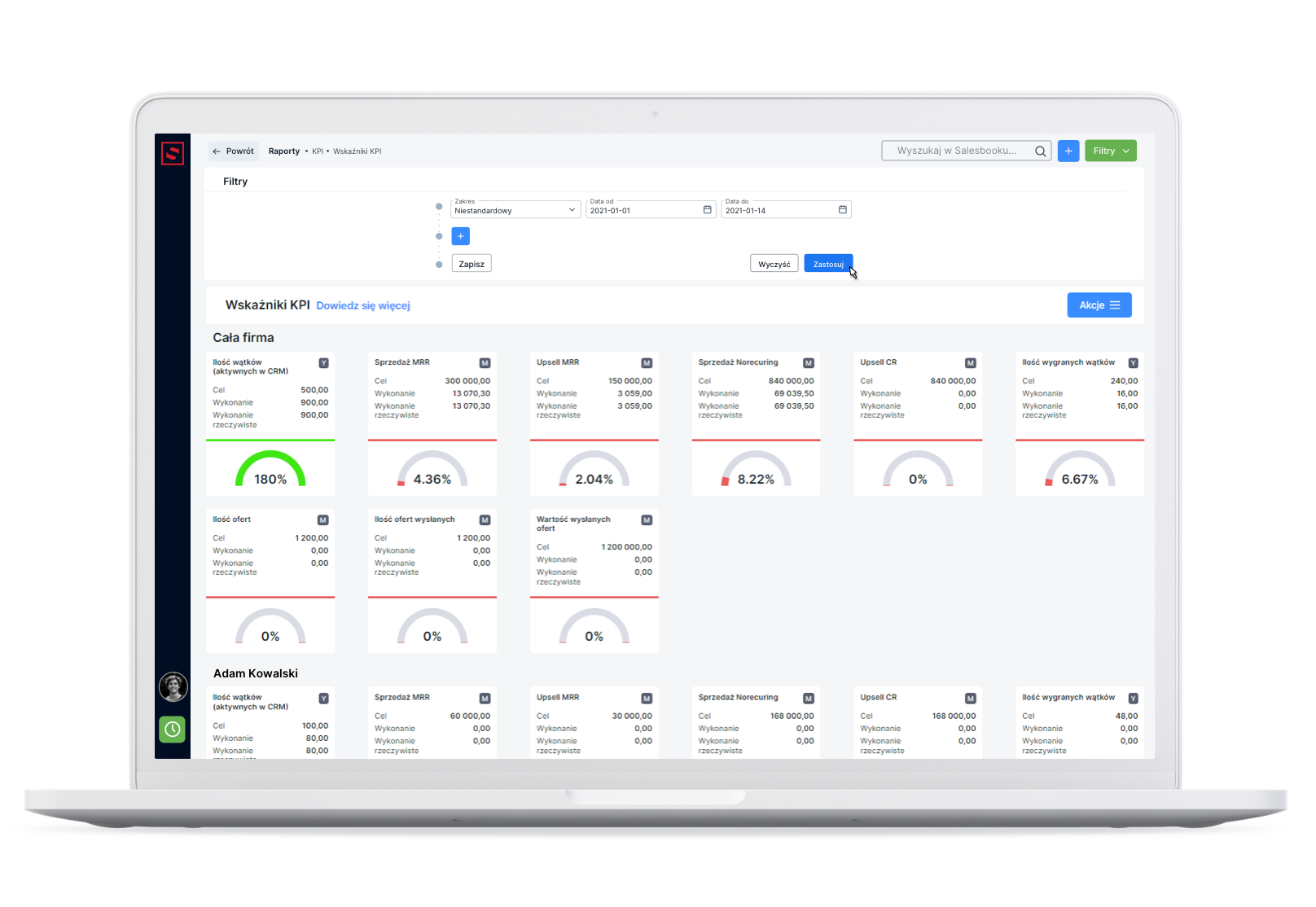Viewport: 1316px width, 907px height.
Task: Click the Data od date field
Action: [x=651, y=208]
